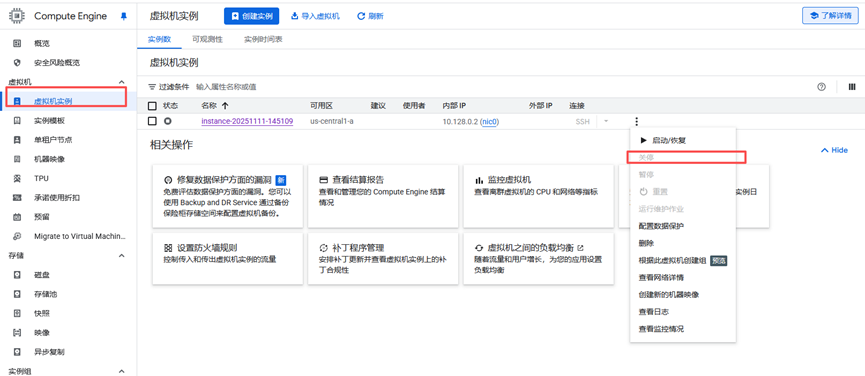Choose 查看监控情况 from the context menu
Screen dimensions: 865x376
pyautogui.click(x=682, y=329)
